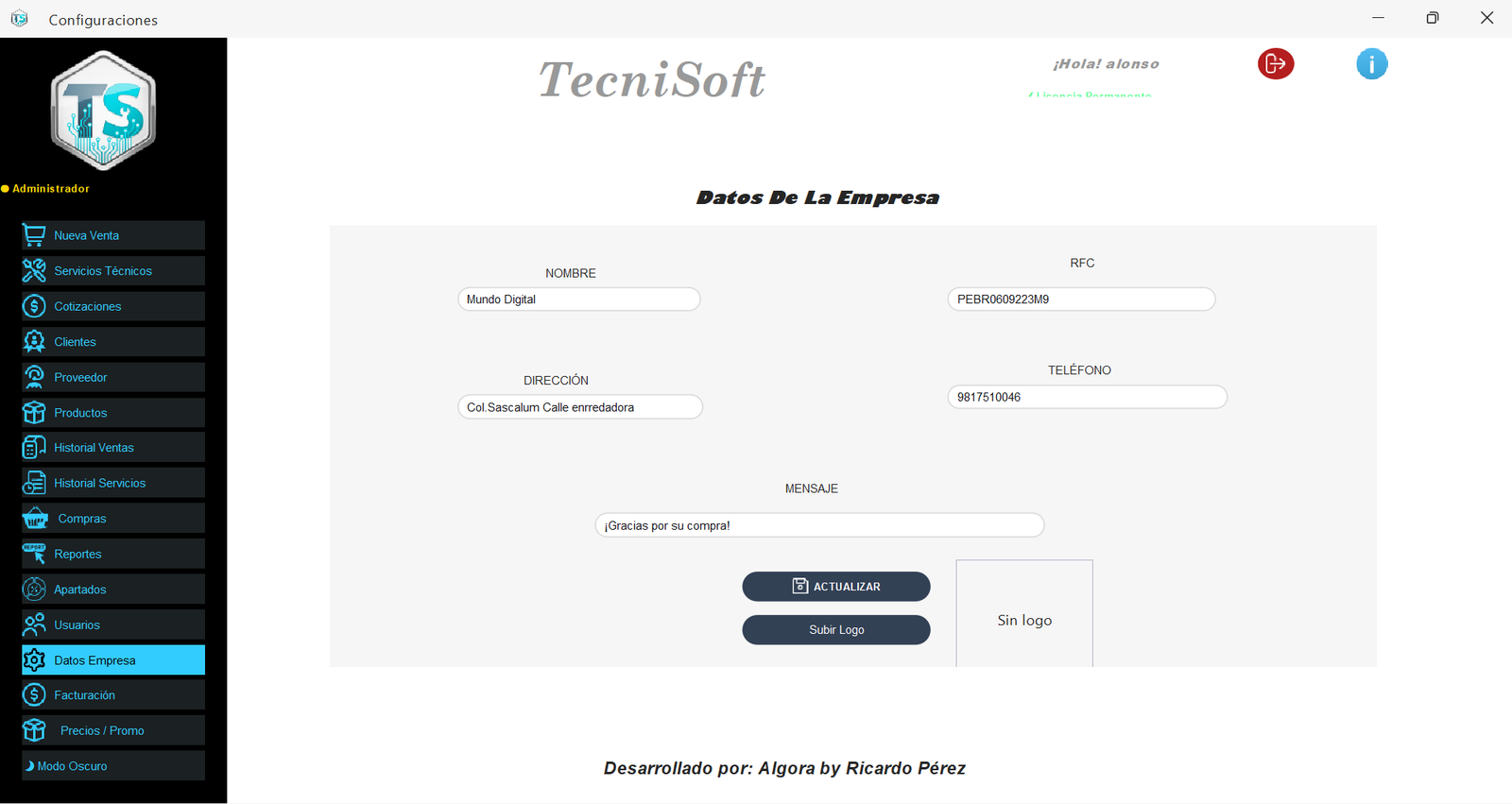Click the Compras basket icon

pos(35,518)
